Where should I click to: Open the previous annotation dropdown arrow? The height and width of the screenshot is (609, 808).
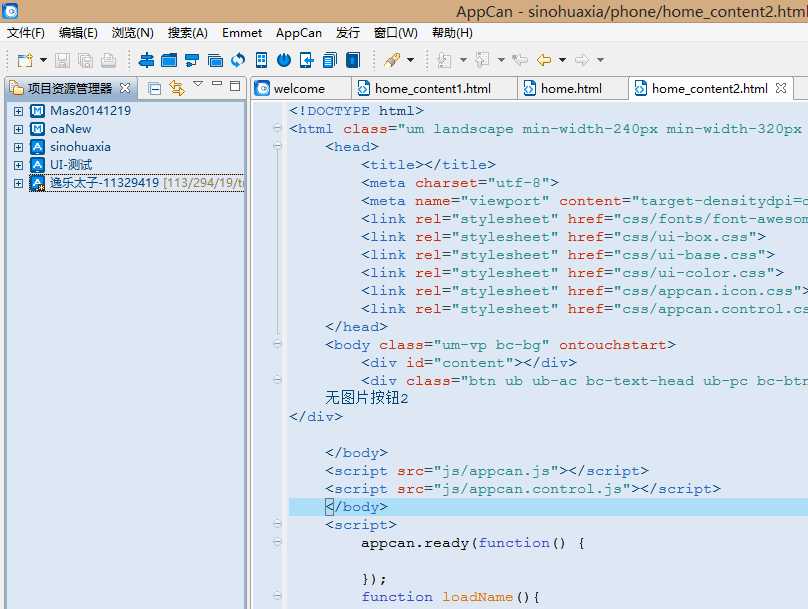pos(501,60)
